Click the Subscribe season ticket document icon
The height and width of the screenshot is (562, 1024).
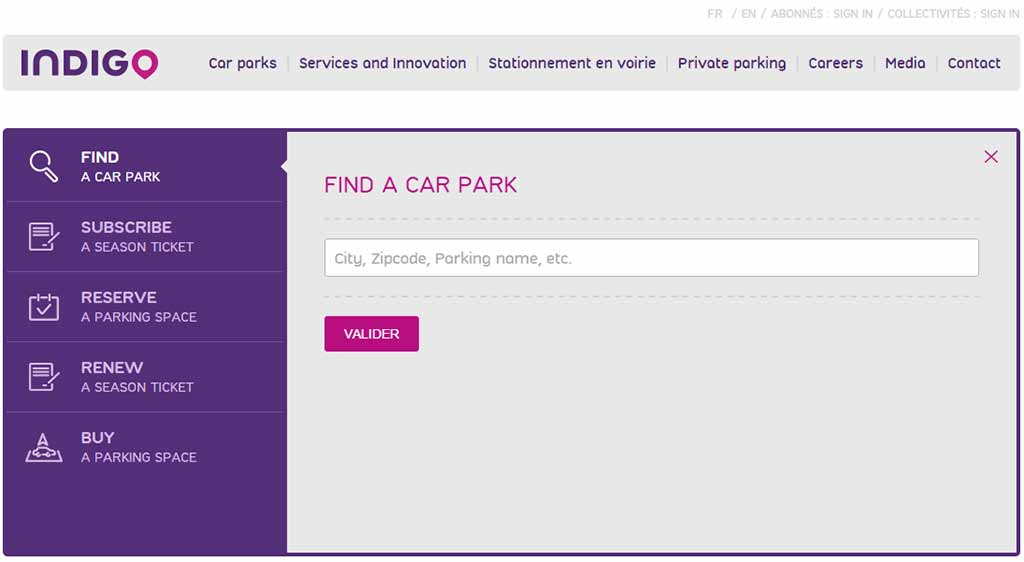[44, 236]
